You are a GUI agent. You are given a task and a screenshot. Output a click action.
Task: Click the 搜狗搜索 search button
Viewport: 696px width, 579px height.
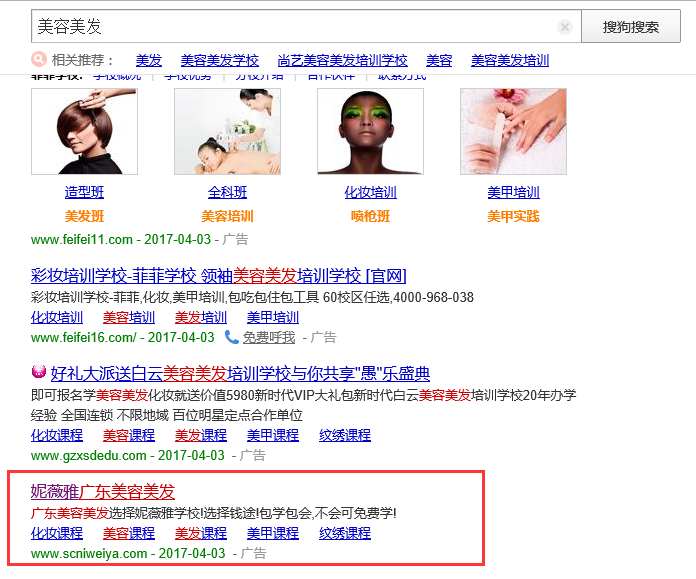[631, 27]
